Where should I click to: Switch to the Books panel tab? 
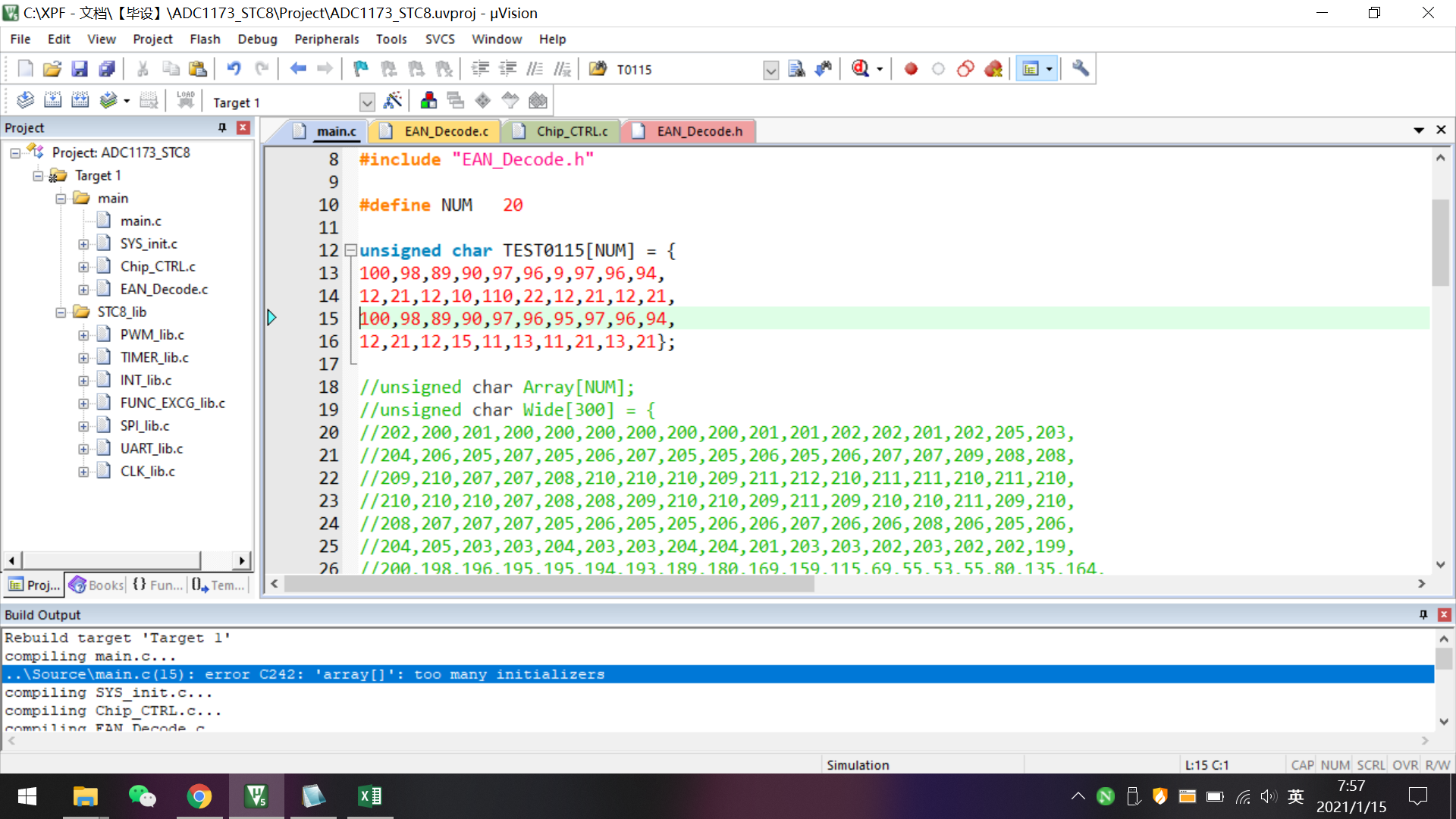click(96, 585)
